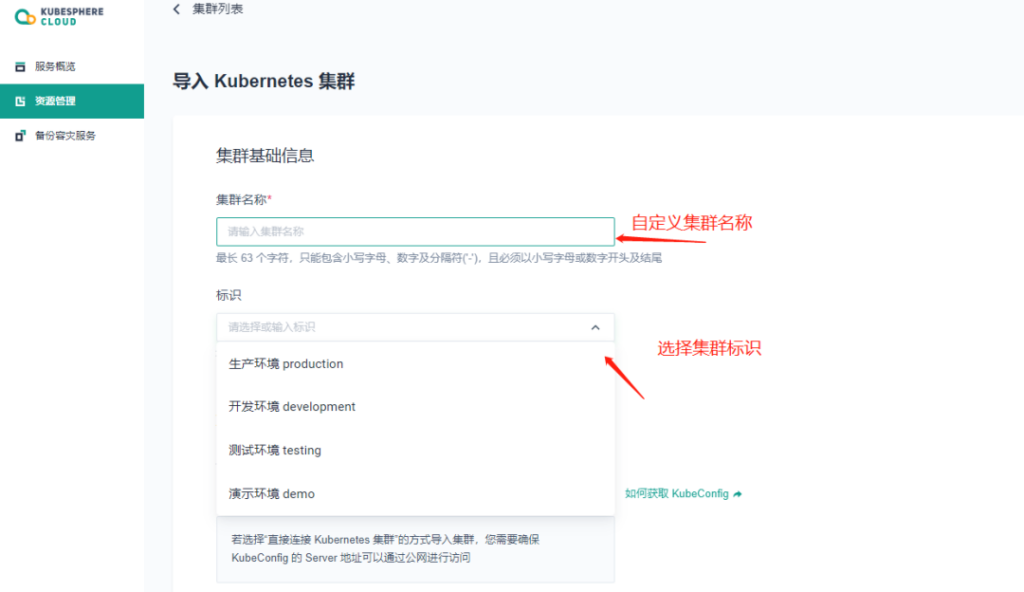The width and height of the screenshot is (1024, 592).
Task: Click the 最长 63 个字符 hint text
Action: click(x=439, y=258)
